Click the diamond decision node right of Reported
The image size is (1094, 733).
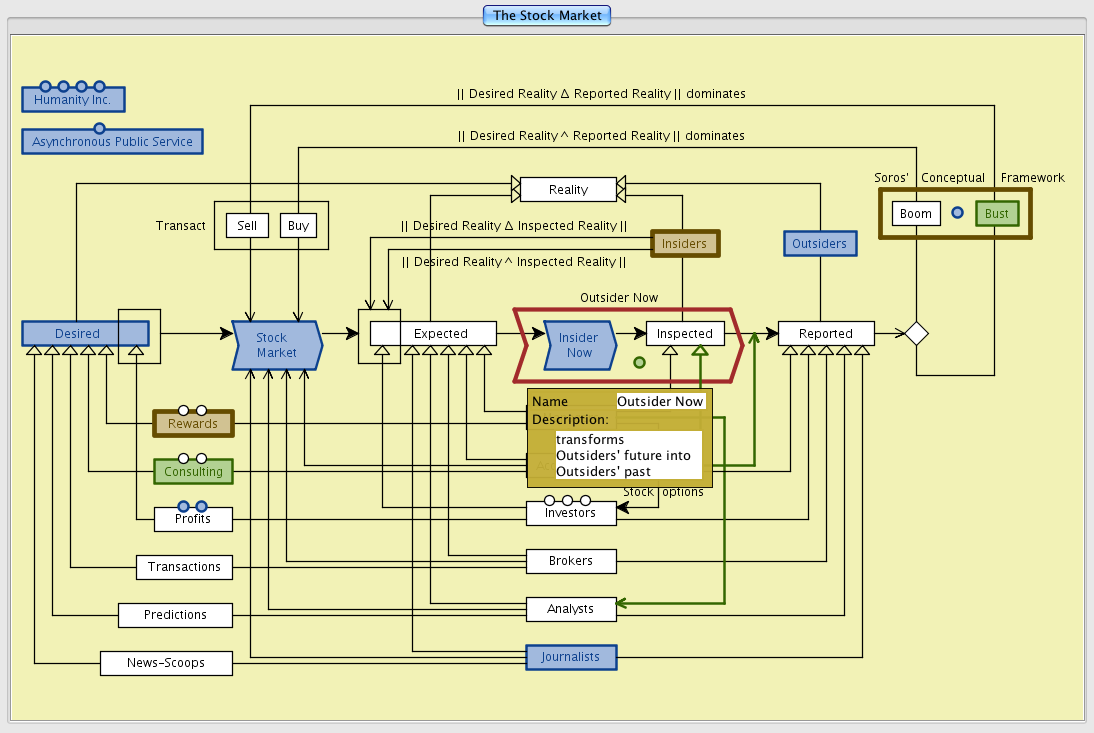pos(916,334)
